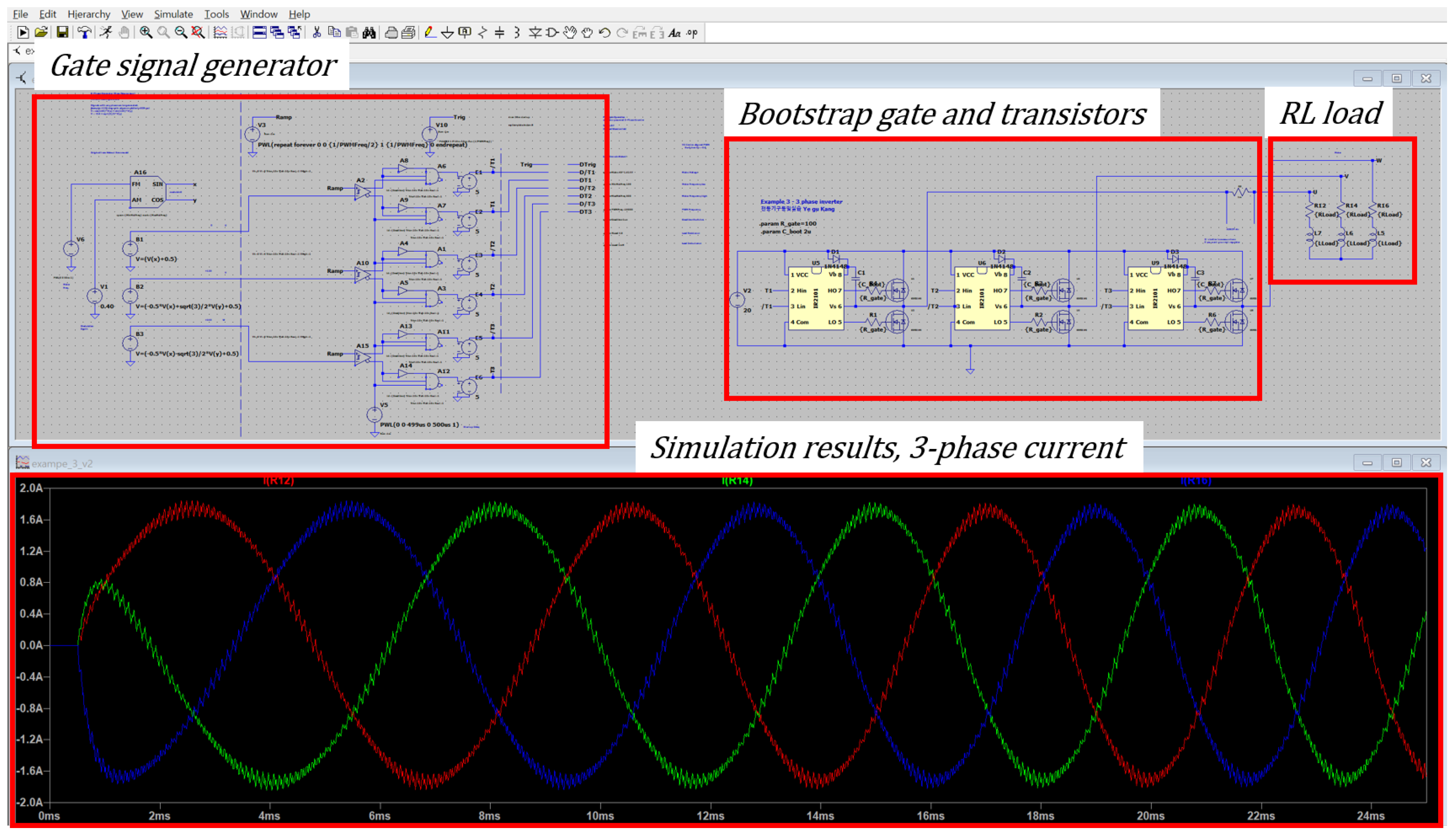
Task: Open the Hierarchy menu
Action: (89, 14)
